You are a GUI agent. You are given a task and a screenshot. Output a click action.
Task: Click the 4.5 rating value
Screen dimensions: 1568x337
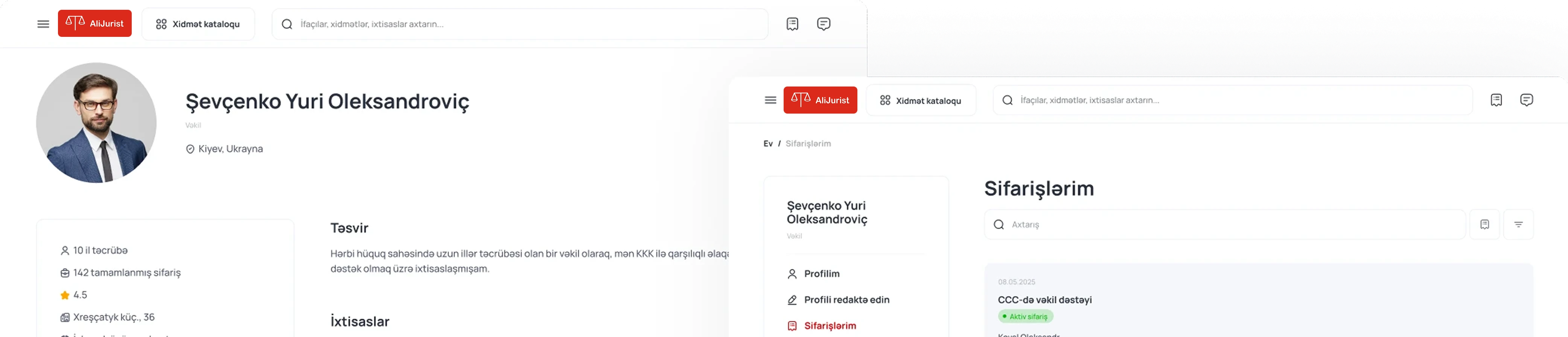tap(80, 295)
